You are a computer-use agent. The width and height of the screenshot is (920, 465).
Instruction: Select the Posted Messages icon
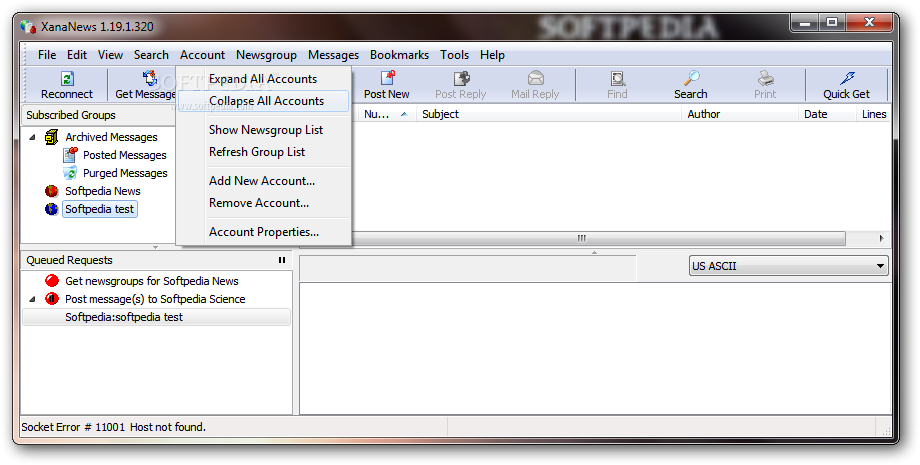tap(70, 155)
